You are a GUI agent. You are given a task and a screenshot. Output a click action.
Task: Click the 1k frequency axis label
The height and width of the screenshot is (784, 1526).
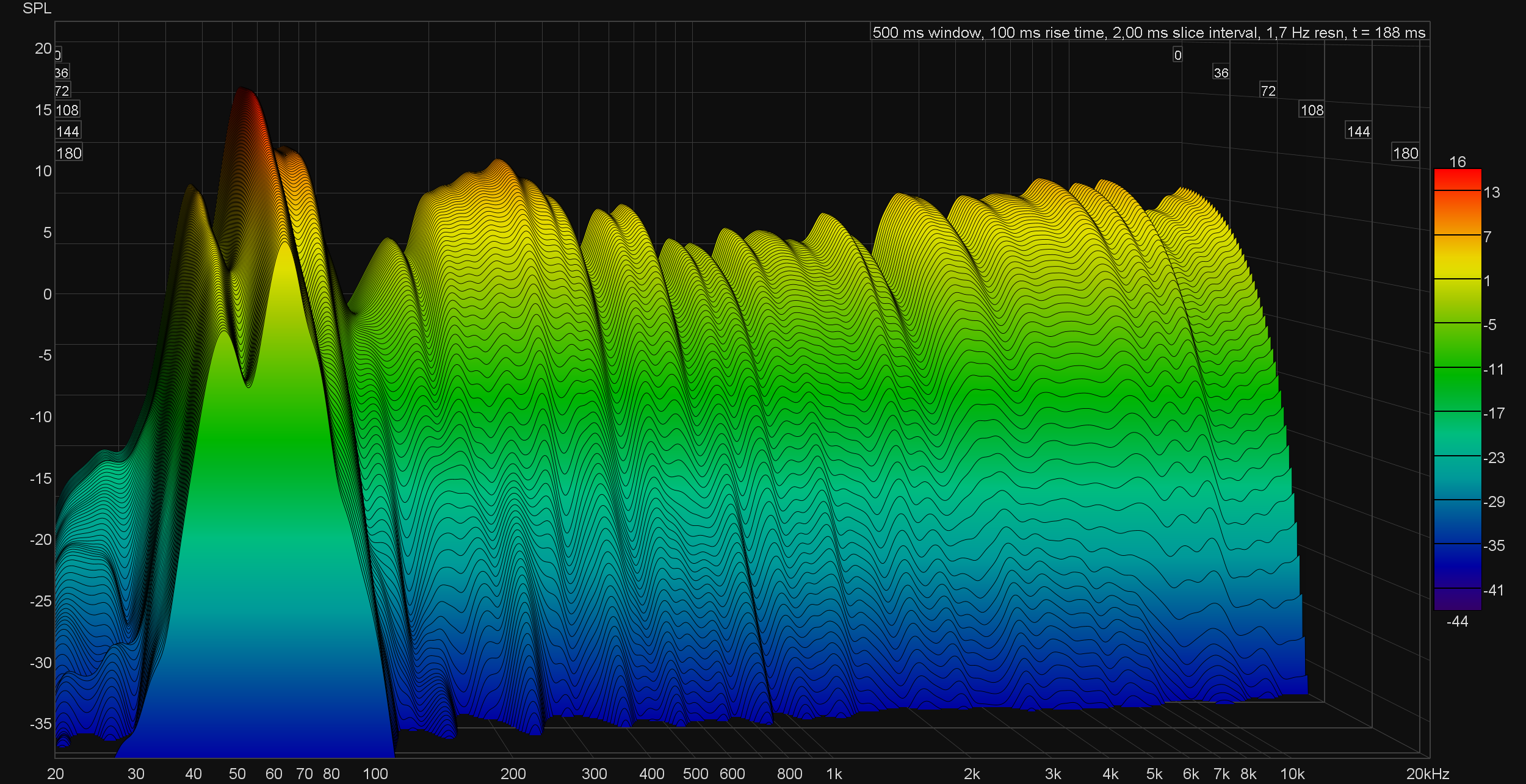(x=834, y=774)
